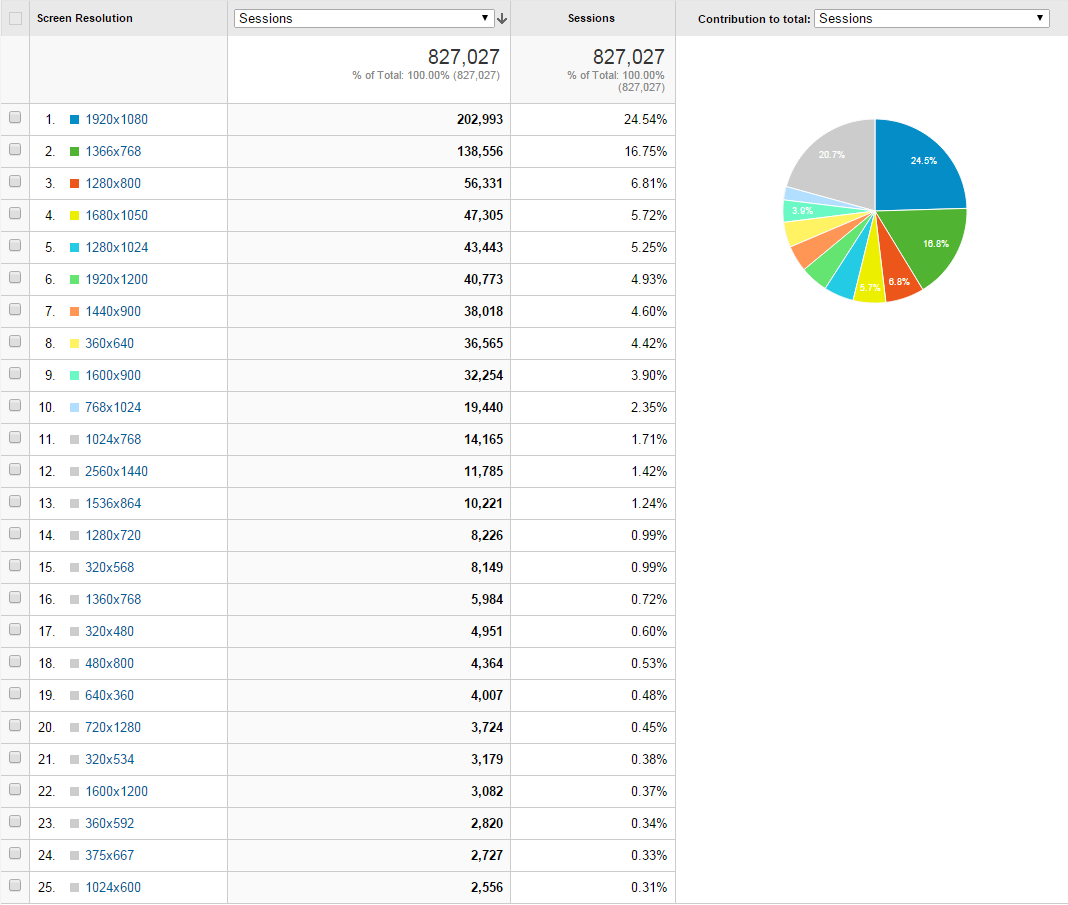Open the 480x800 resolution link
Viewport: 1068px width, 905px height.
coord(110,664)
